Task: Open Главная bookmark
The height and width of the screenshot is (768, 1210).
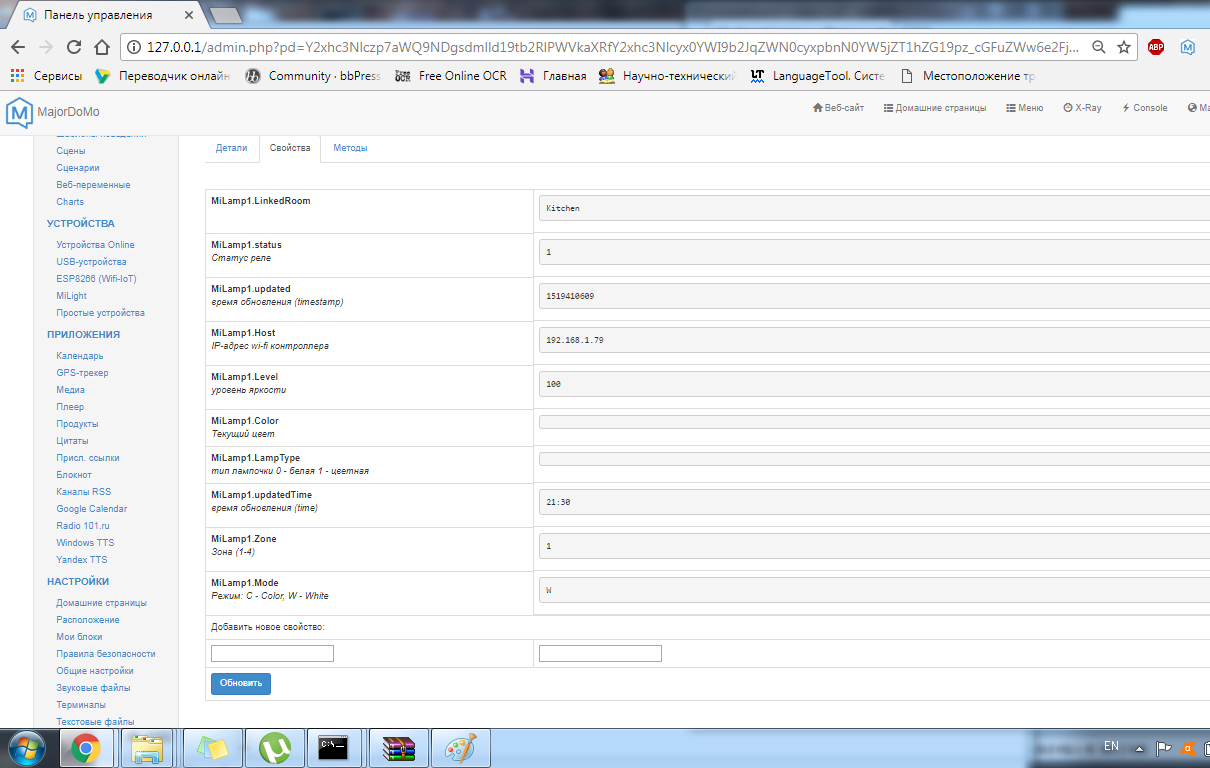Action: point(553,76)
